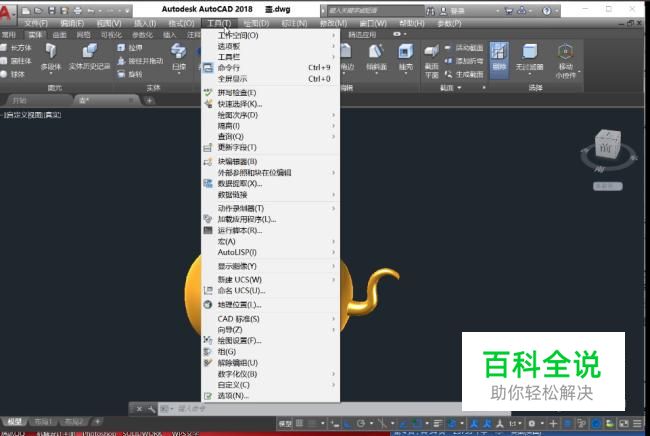The image size is (650, 436).
Task: Click the customization hamburger icon in status bar
Action: tap(637, 423)
